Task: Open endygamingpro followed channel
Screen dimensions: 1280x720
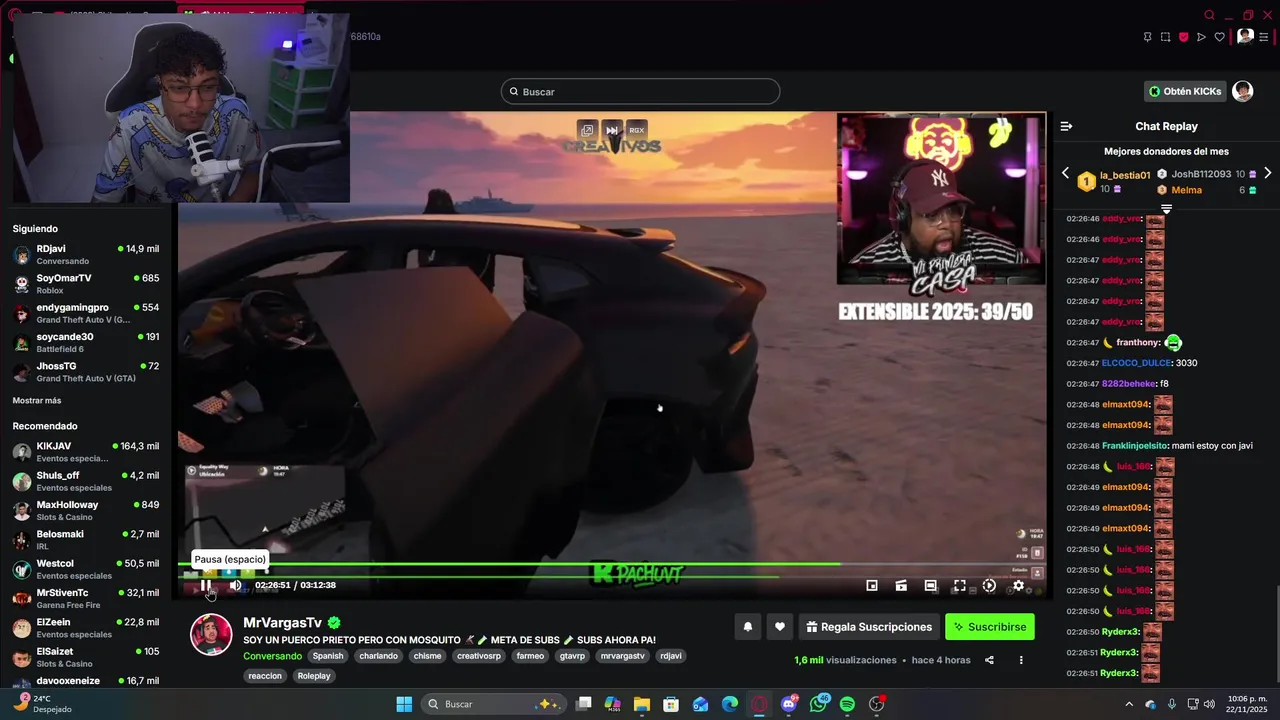Action: tap(86, 313)
